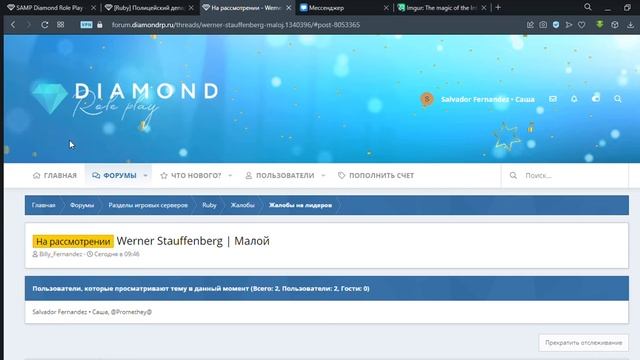Open ПОЛЬЗОВАТЕЛИ navigation item
640x360 pixels.
pos(280,176)
